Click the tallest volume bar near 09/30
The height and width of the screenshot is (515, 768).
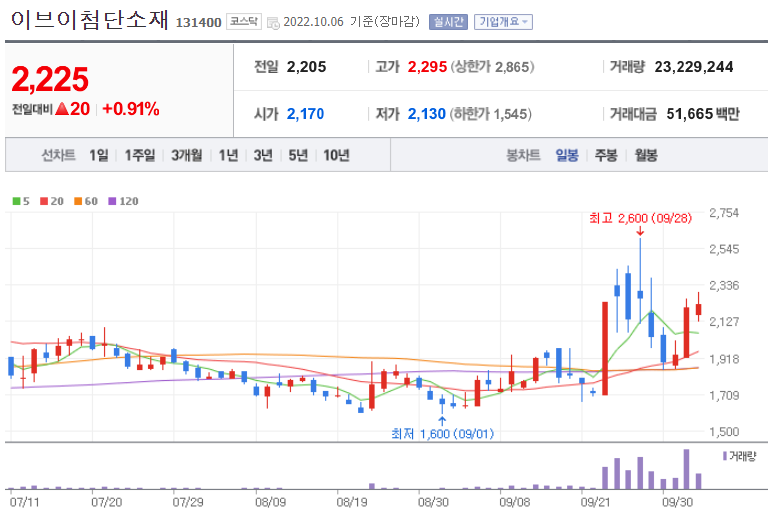[687, 469]
